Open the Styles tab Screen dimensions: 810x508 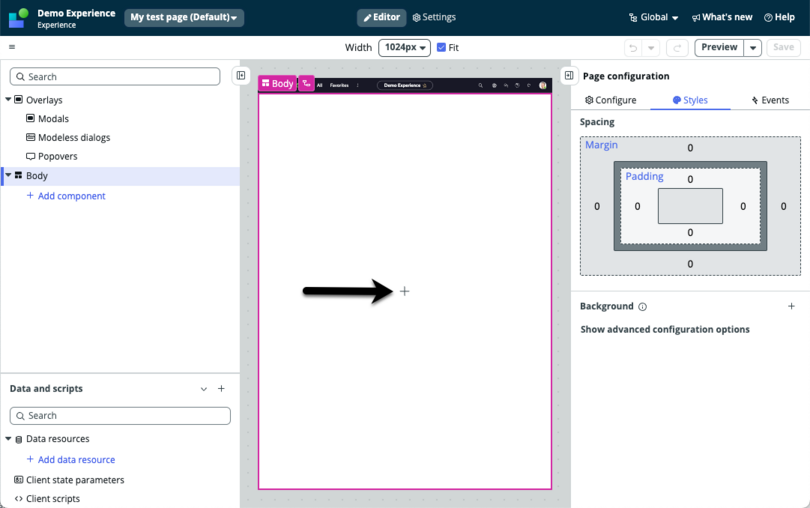click(690, 100)
